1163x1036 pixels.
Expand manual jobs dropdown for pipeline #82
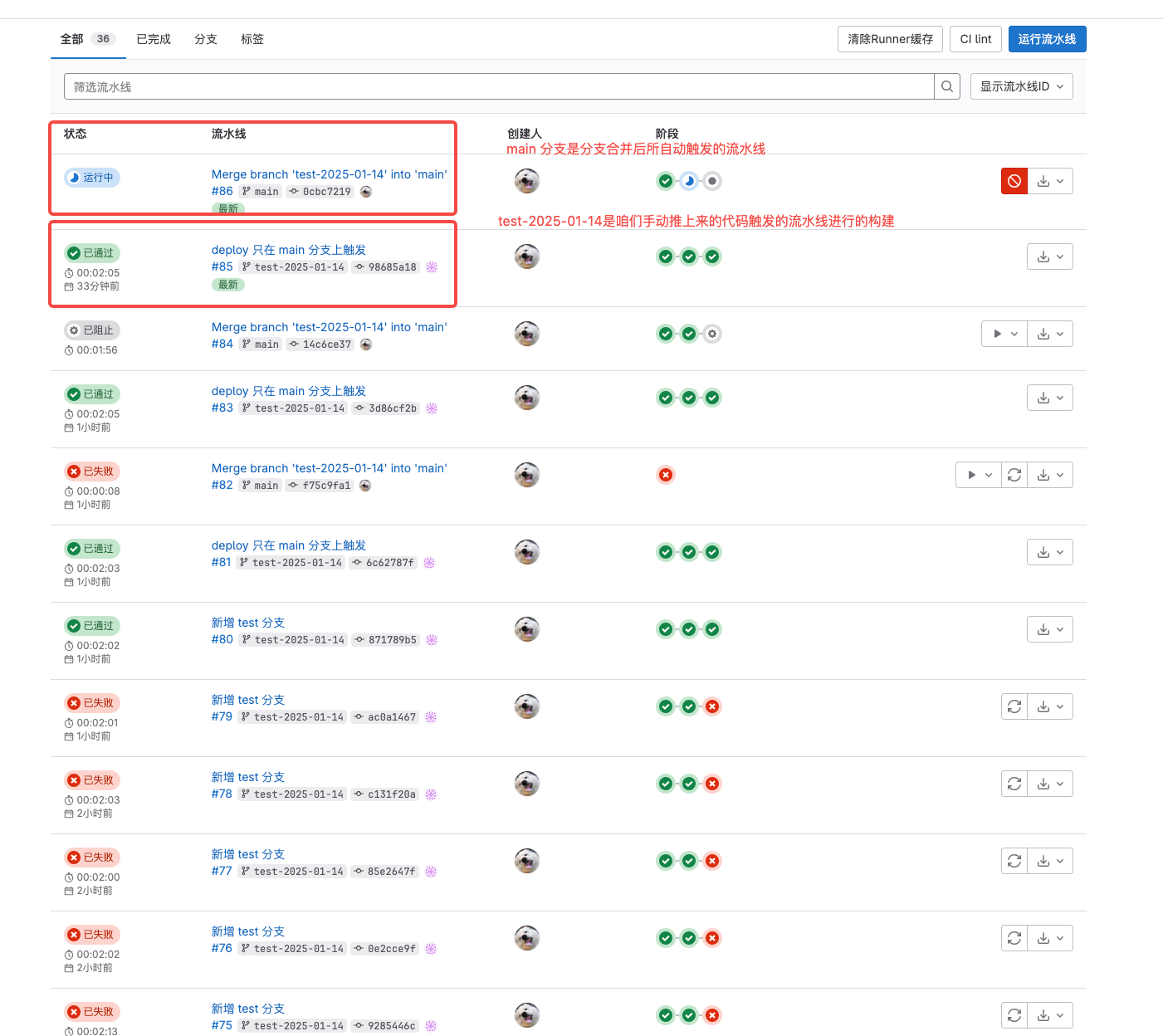tap(979, 475)
